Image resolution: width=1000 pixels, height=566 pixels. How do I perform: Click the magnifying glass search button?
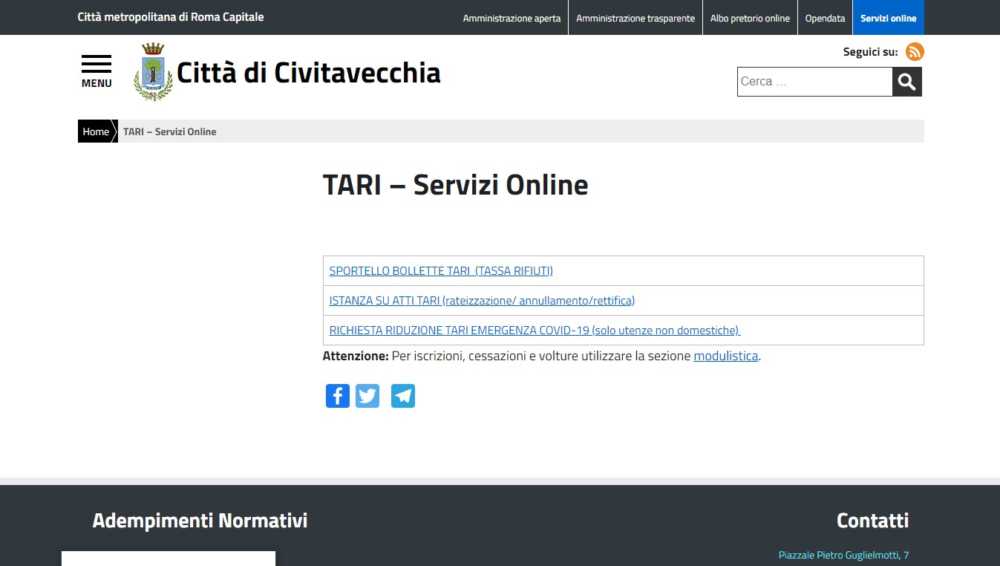[x=907, y=82]
